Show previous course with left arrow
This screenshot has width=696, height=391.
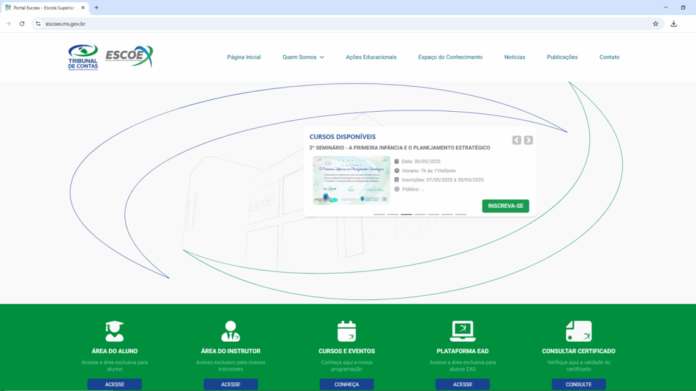point(516,140)
